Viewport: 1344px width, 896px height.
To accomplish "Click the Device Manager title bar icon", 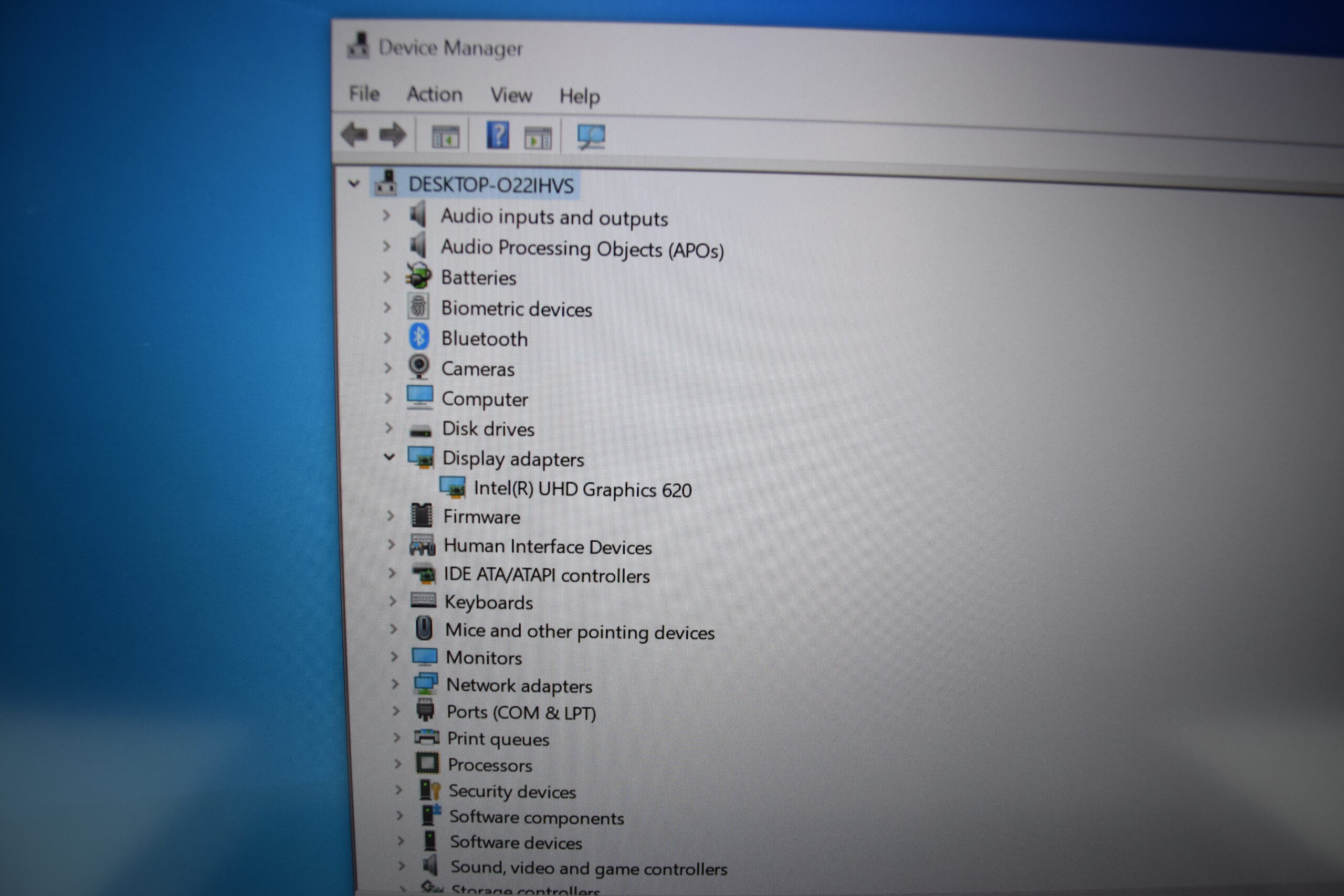I will (358, 45).
